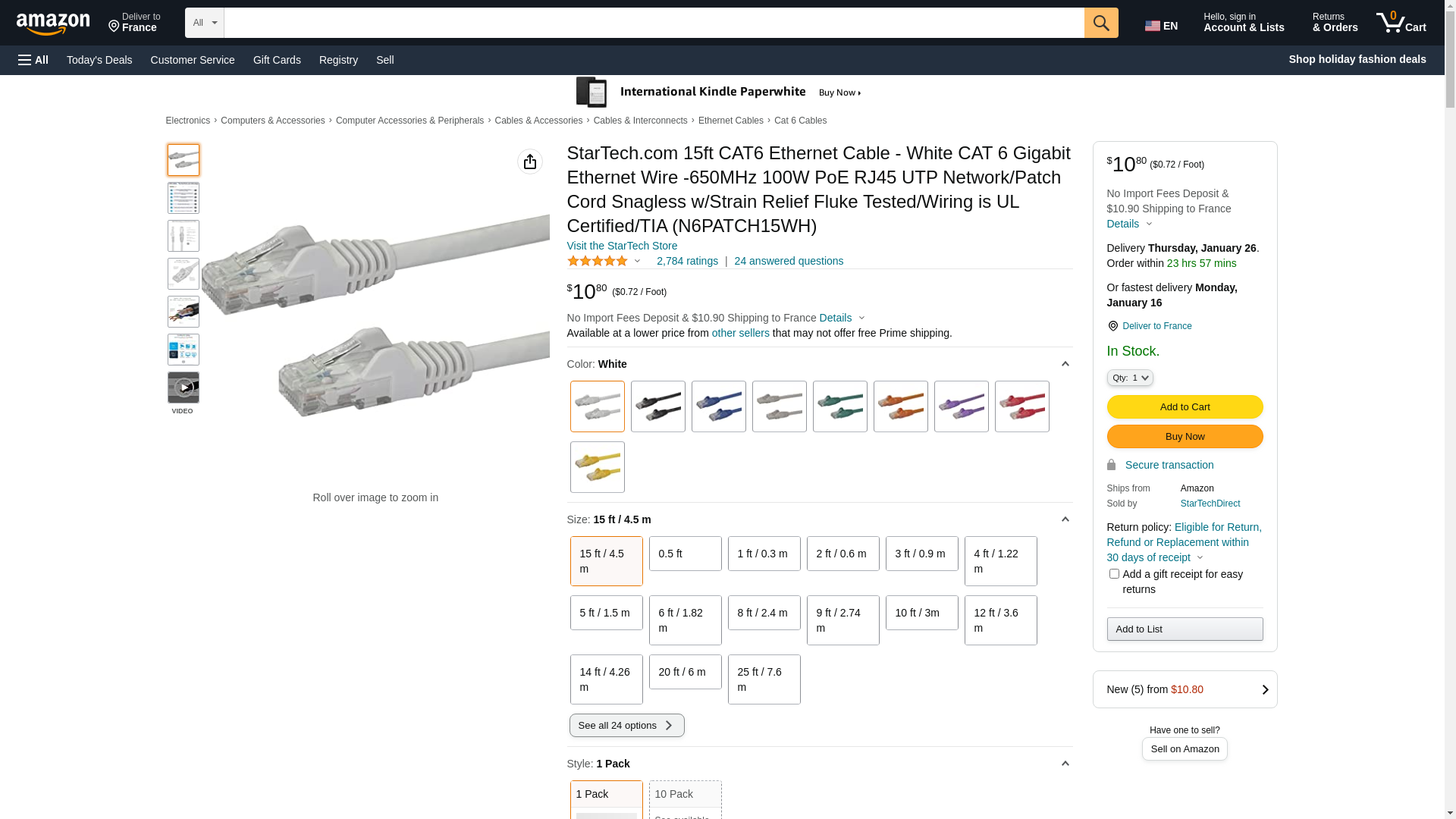Open the All hamburger menu
The image size is (1456, 819).
tap(33, 60)
